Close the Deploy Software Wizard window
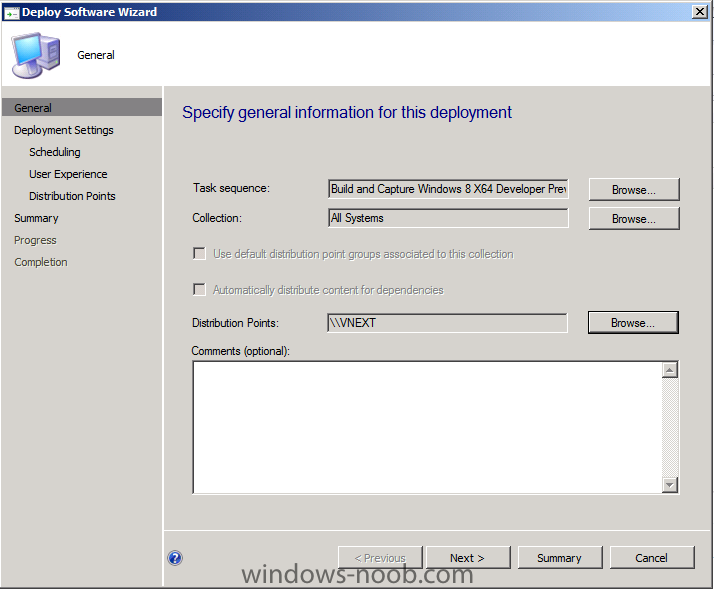714x589 pixels. (699, 12)
